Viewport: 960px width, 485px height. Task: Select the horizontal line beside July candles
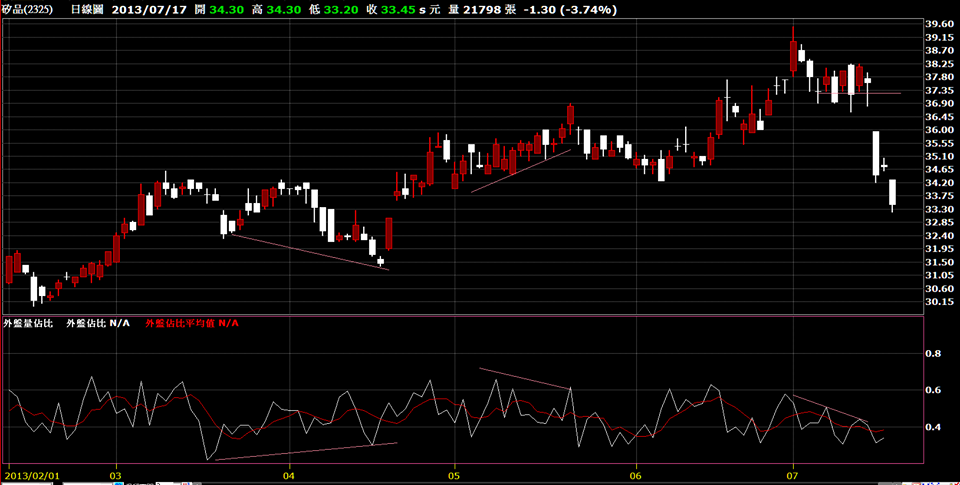[x=885, y=93]
